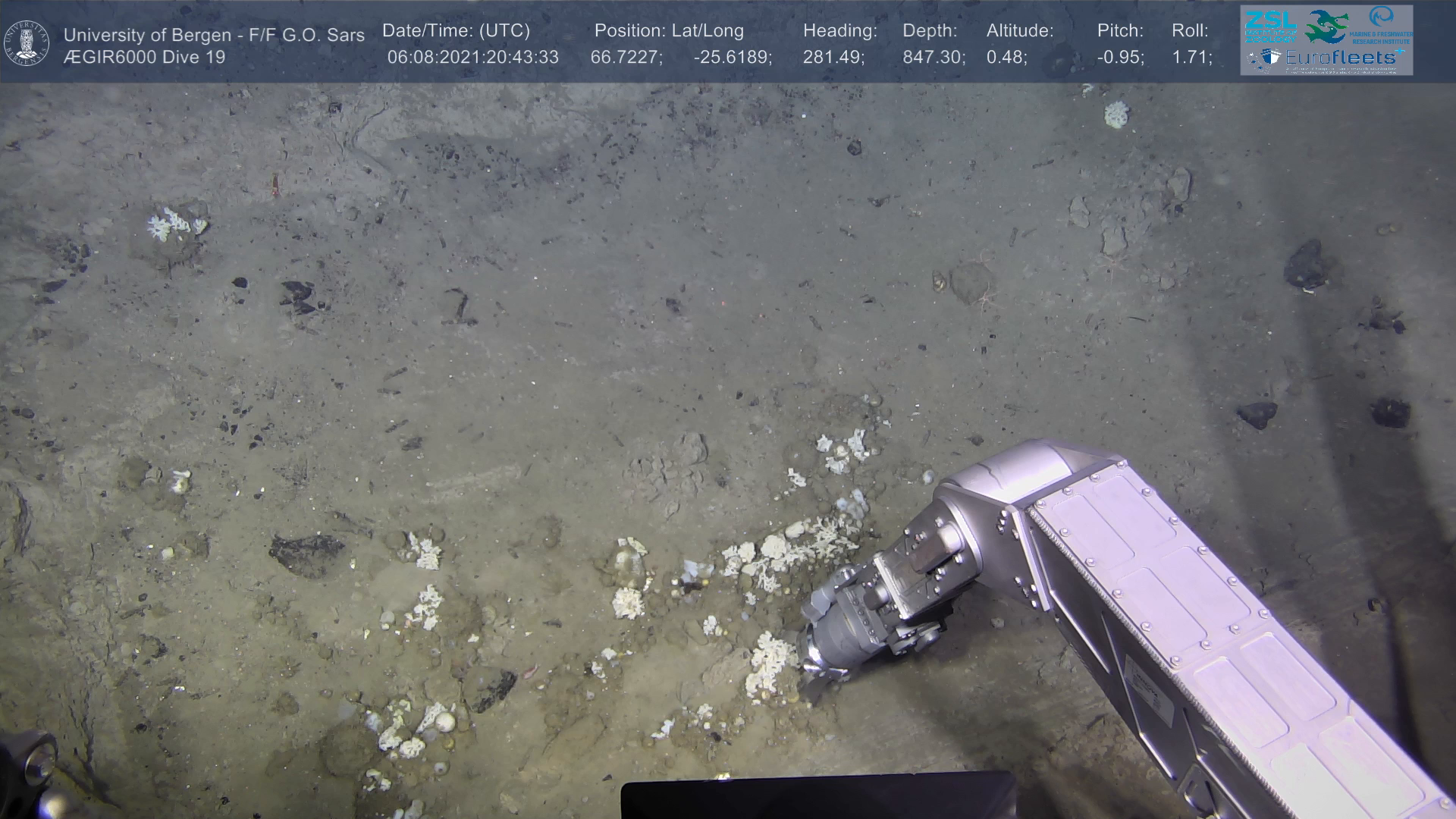Click the Roll value 1.71
The width and height of the screenshot is (1456, 819).
(x=1191, y=58)
